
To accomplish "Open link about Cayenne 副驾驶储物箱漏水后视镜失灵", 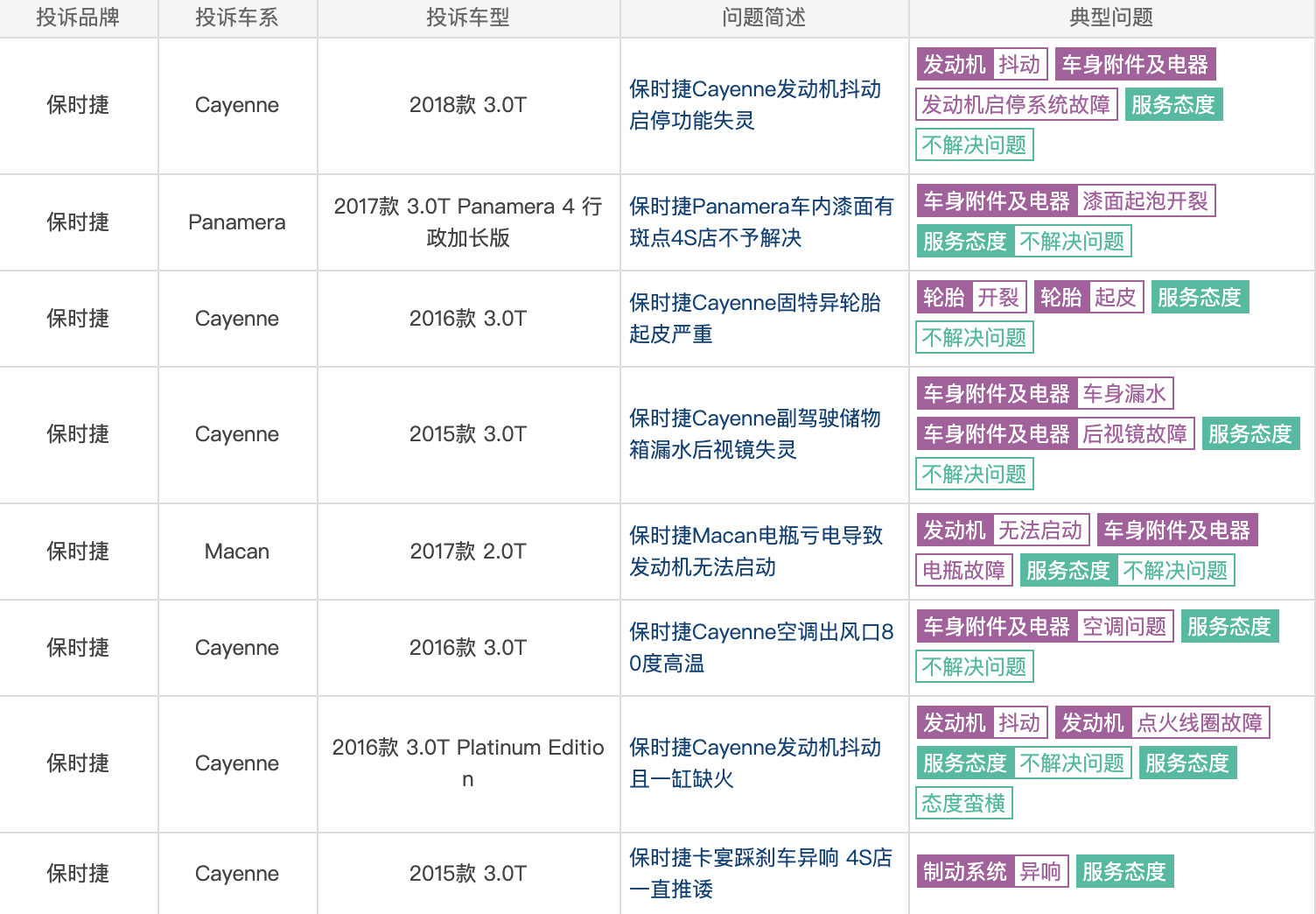I will (x=755, y=434).
